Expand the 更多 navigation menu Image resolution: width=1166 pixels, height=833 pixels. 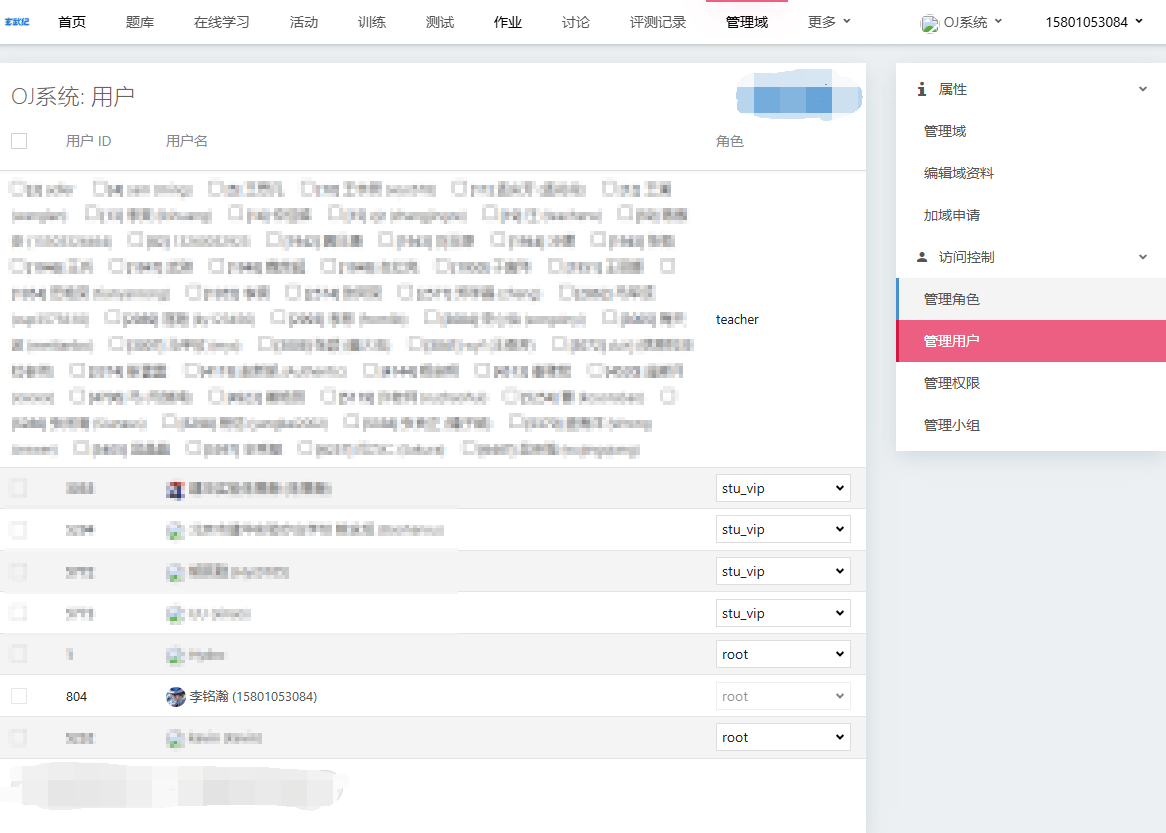829,22
